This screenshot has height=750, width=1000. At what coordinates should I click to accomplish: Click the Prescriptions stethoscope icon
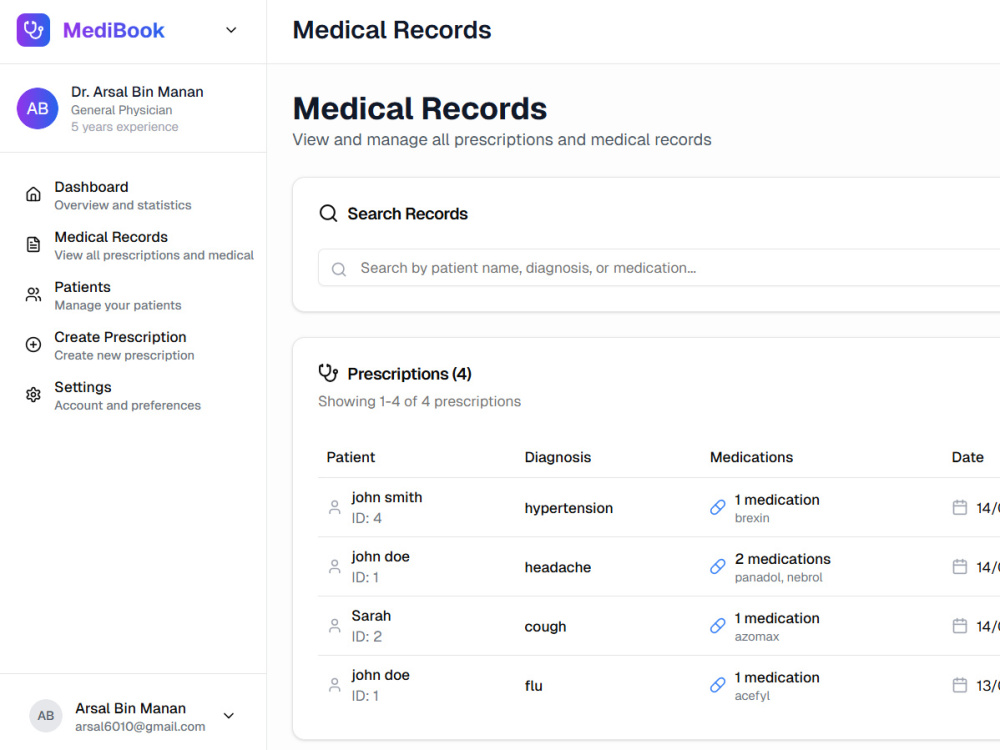point(328,373)
